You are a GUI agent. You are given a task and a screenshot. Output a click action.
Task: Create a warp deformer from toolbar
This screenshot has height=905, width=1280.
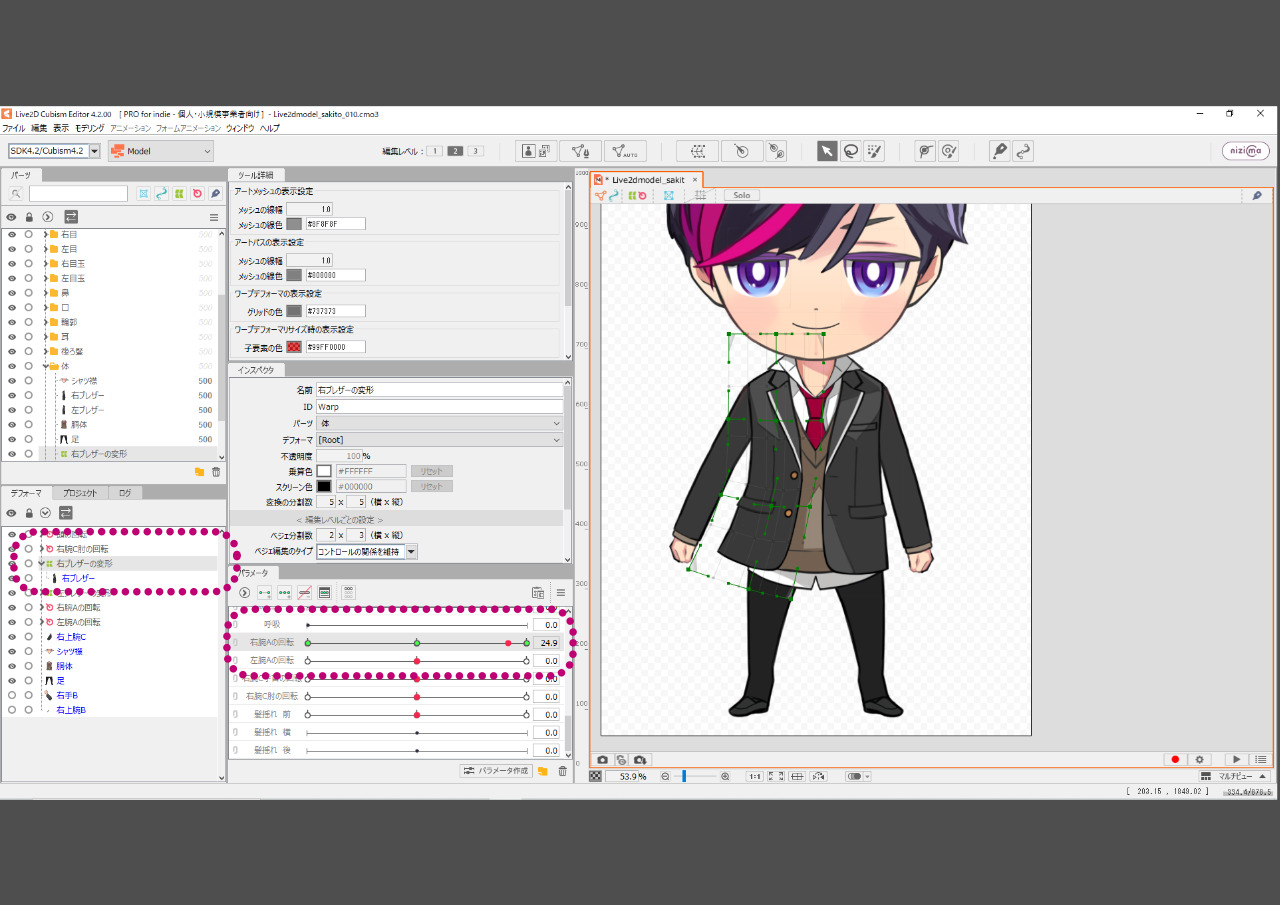point(697,151)
